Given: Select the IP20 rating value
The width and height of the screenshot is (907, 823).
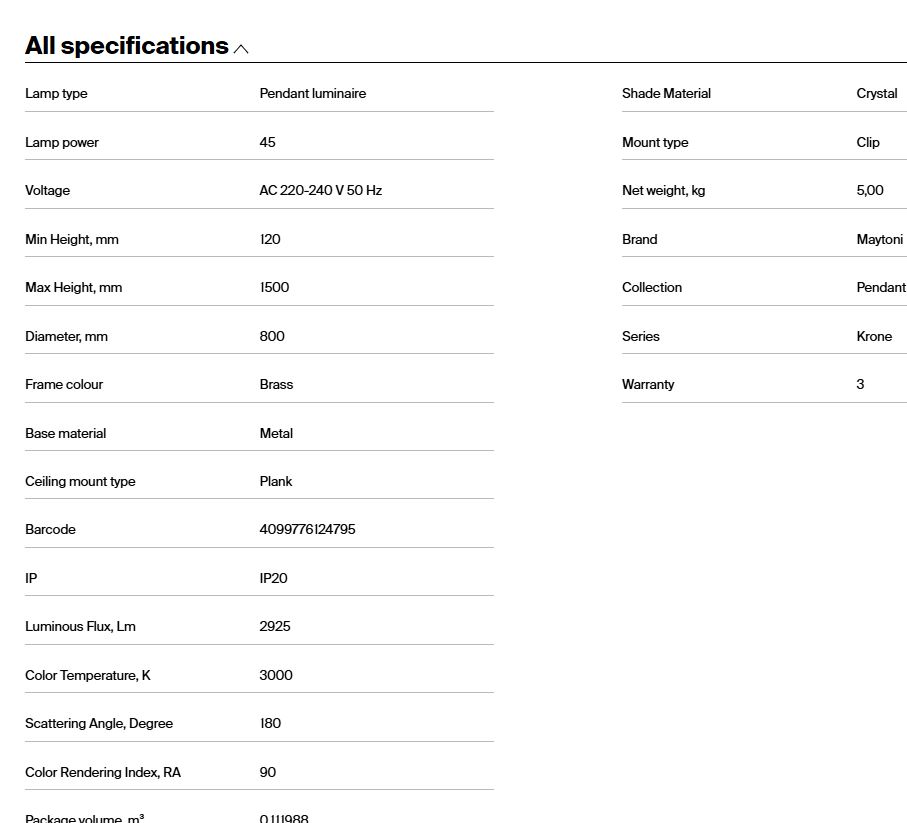Looking at the screenshot, I should click(x=273, y=579).
